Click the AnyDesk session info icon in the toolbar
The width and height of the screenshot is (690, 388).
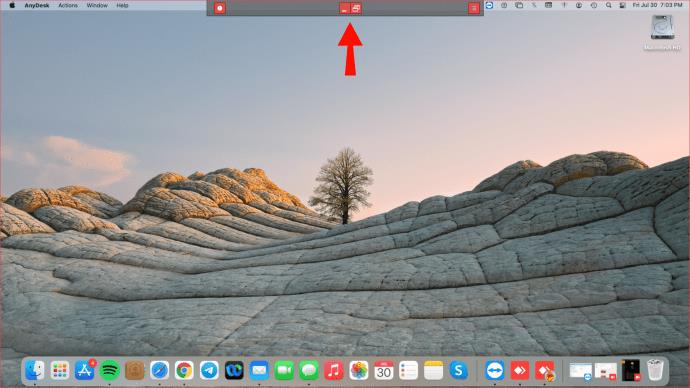click(220, 8)
